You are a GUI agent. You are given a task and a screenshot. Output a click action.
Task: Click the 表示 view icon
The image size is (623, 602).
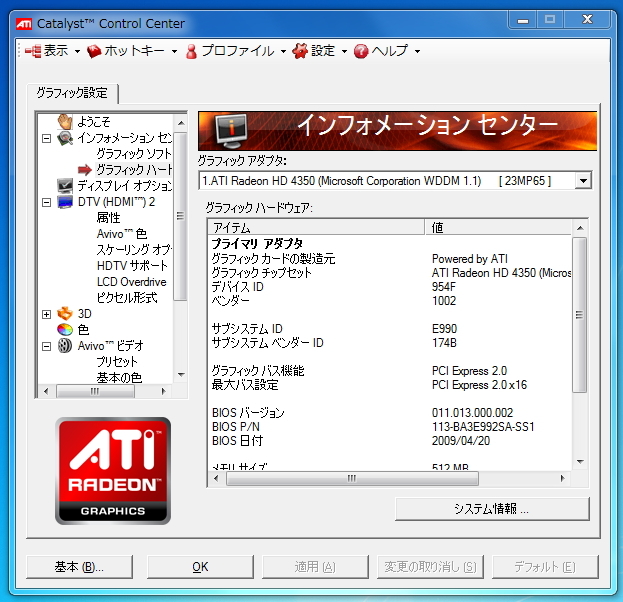click(33, 51)
